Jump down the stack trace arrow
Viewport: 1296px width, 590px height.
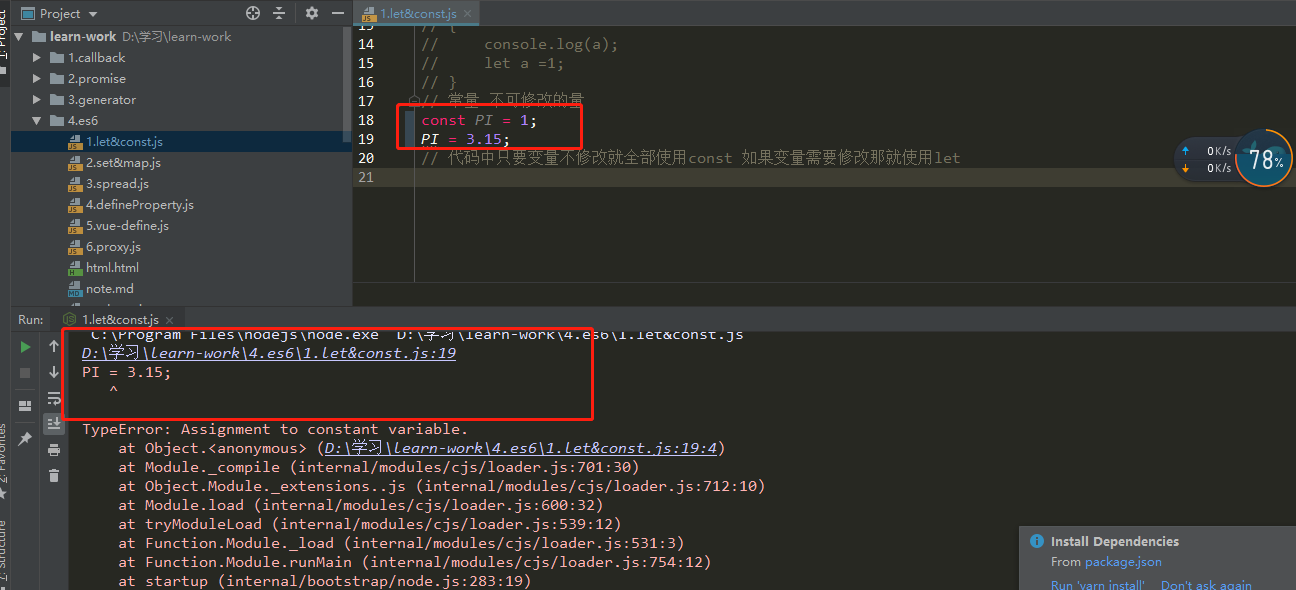[54, 373]
